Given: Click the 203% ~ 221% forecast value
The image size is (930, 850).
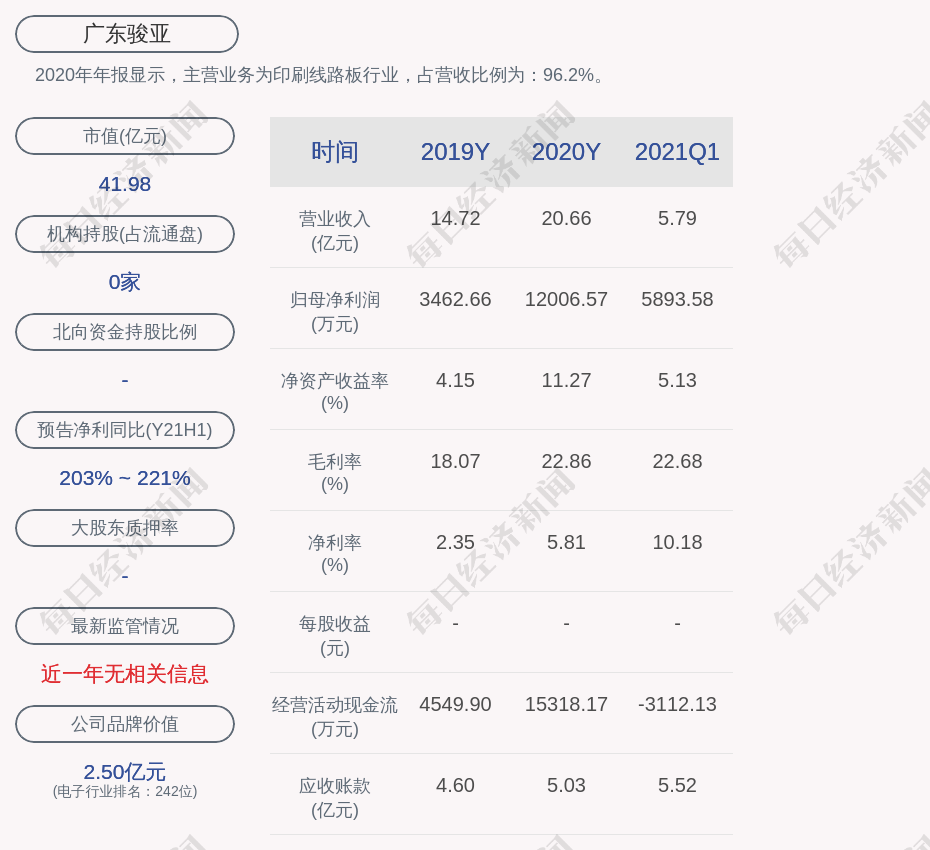Looking at the screenshot, I should click(125, 477).
